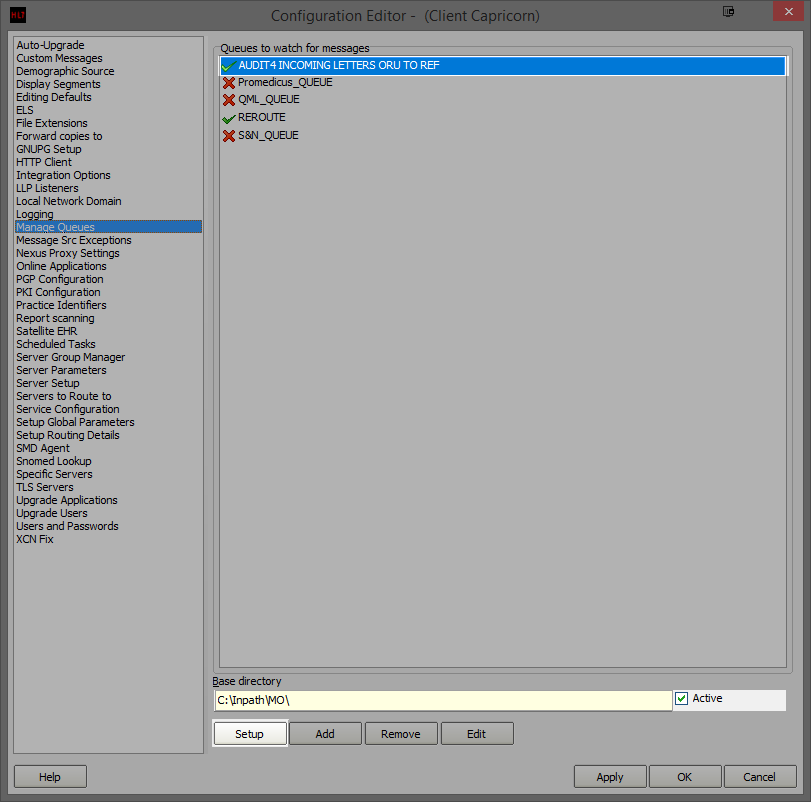Click red X icon beside S&N_QUEUE
The height and width of the screenshot is (802, 811).
pos(229,136)
